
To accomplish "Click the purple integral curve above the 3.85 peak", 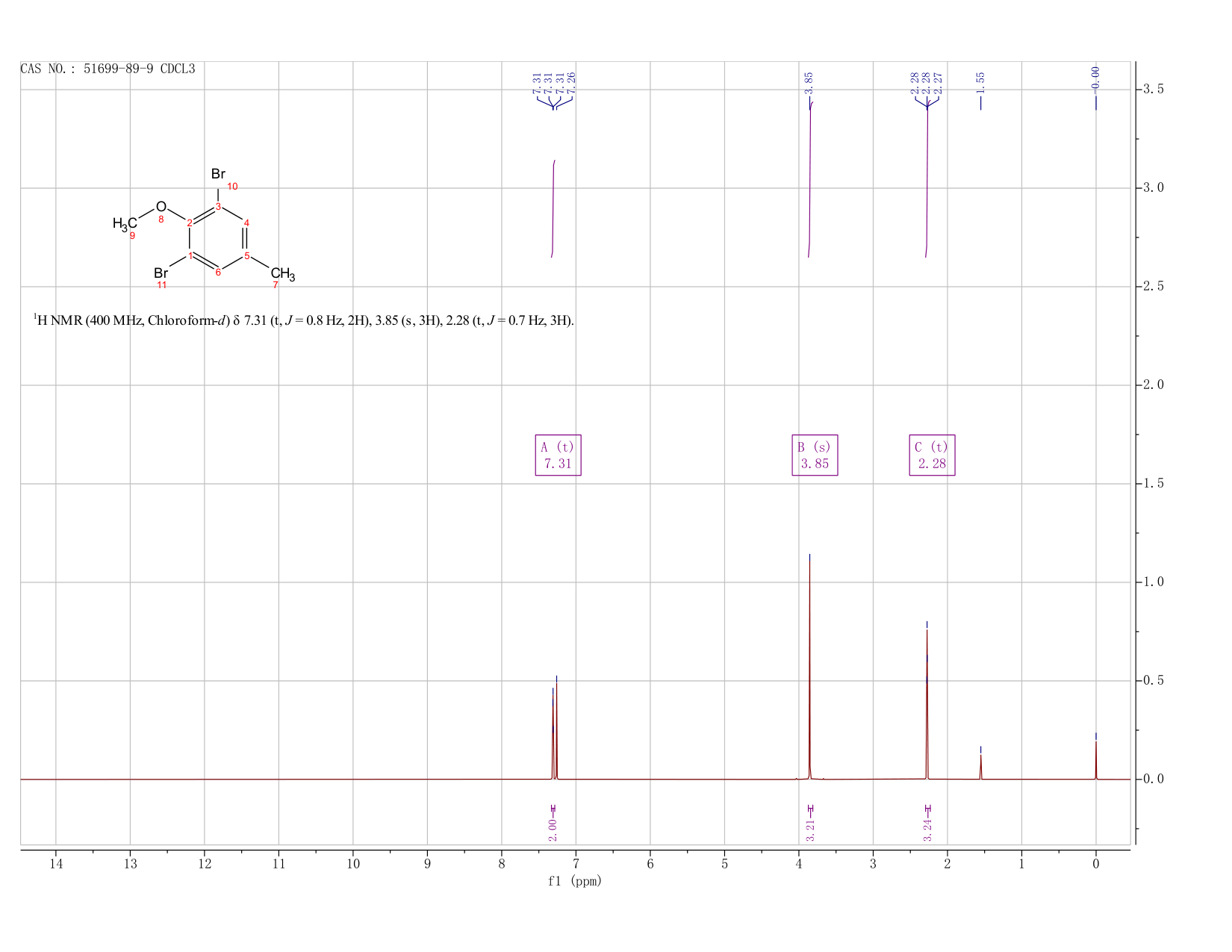I will (x=810, y=179).
